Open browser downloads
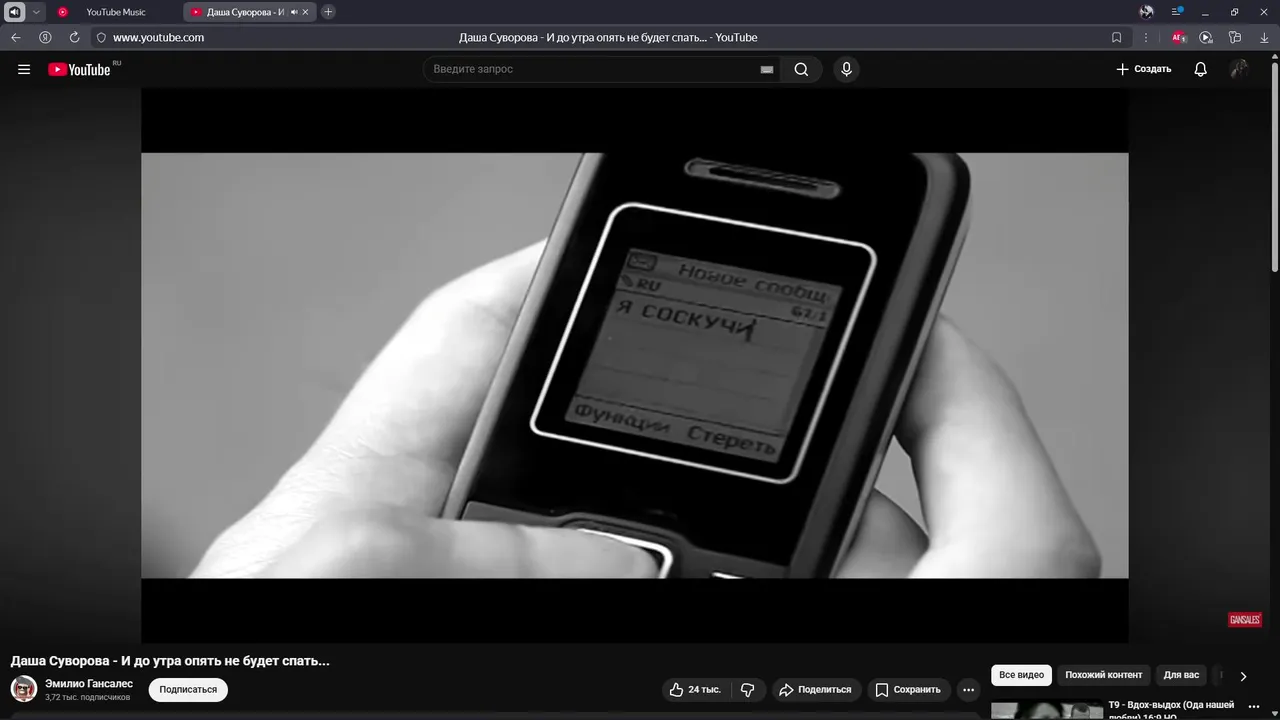Screen dimensions: 1280x720 click(x=1263, y=37)
